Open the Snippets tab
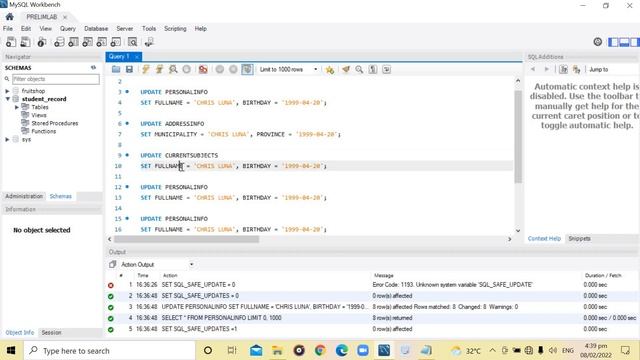The image size is (640, 360). coord(579,238)
